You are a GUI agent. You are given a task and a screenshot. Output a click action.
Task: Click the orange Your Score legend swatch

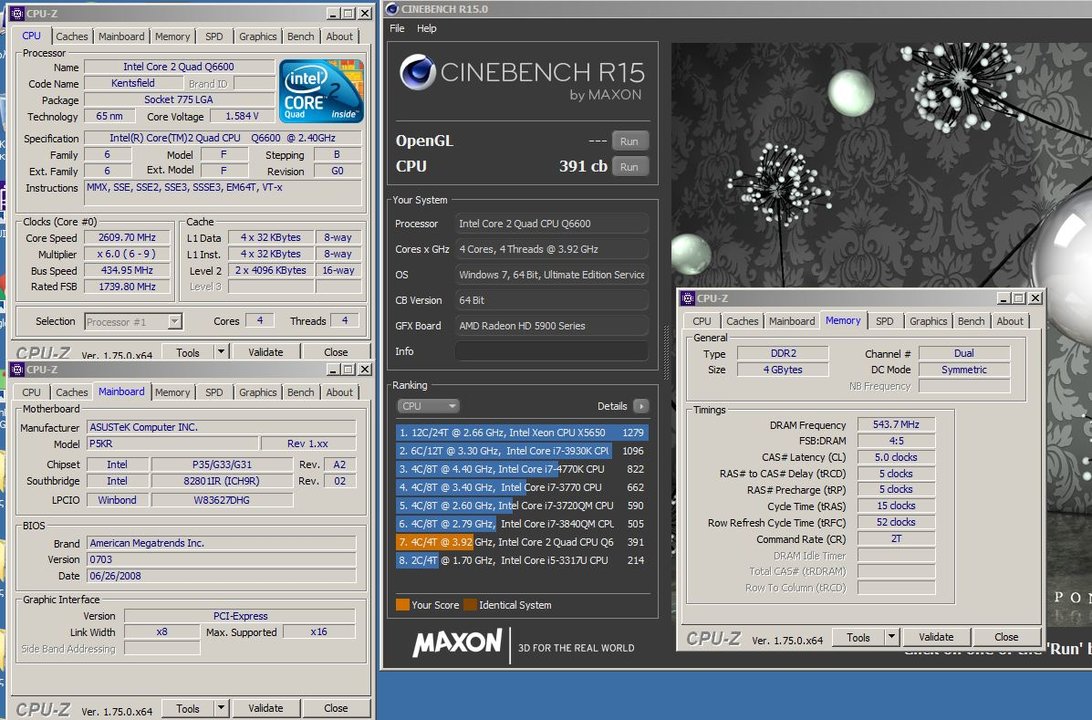[403, 604]
